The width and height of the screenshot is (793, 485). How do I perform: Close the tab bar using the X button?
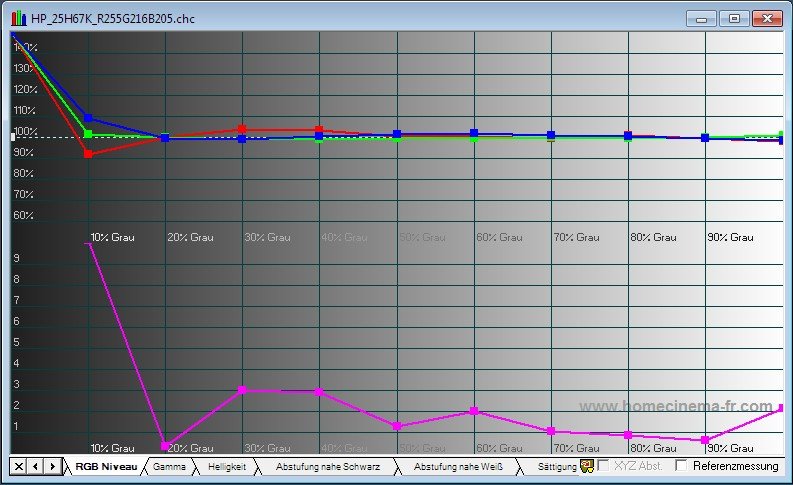tap(19, 467)
